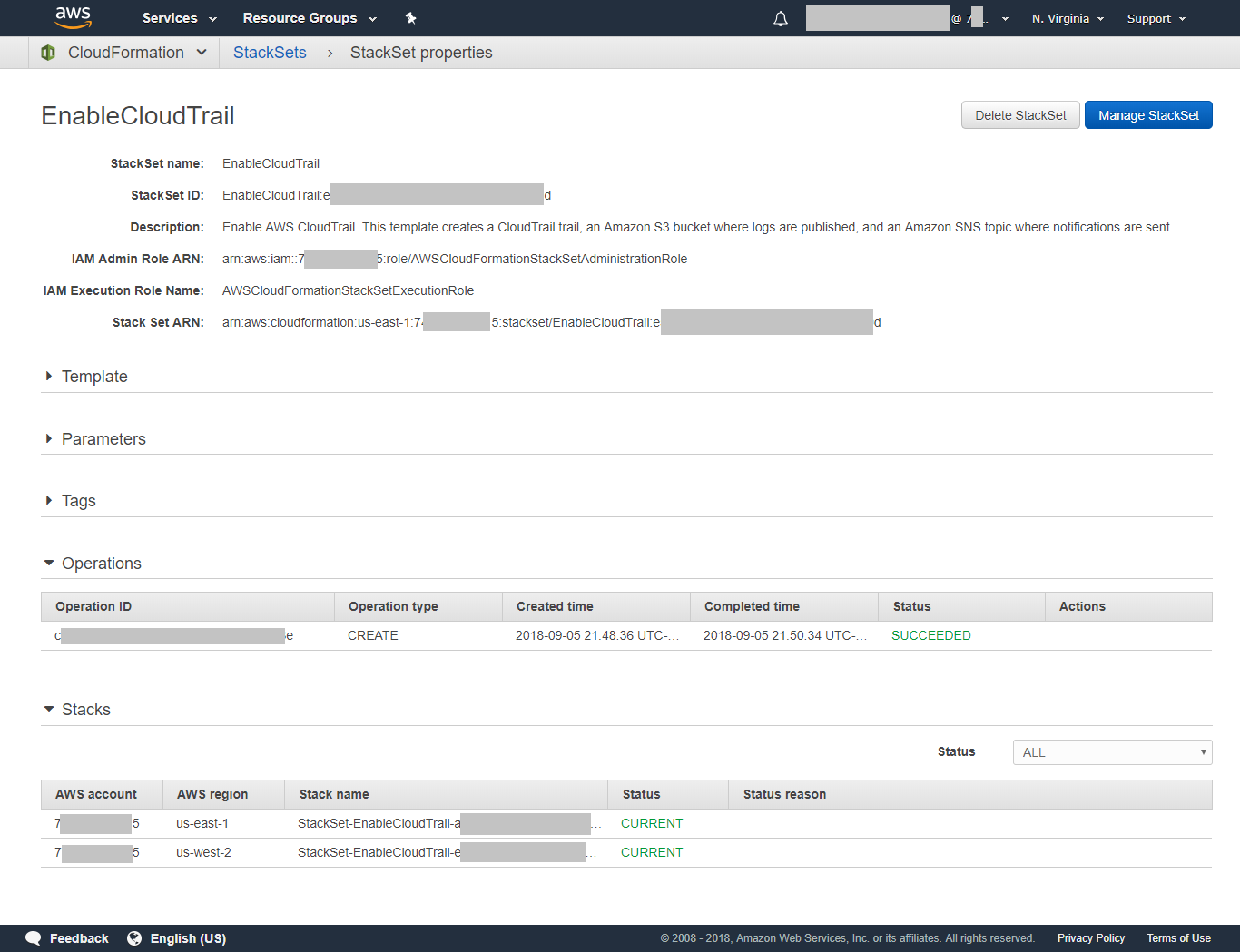This screenshot has height=952, width=1240.
Task: Click the Delete StackSet button
Action: pyautogui.click(x=1020, y=115)
